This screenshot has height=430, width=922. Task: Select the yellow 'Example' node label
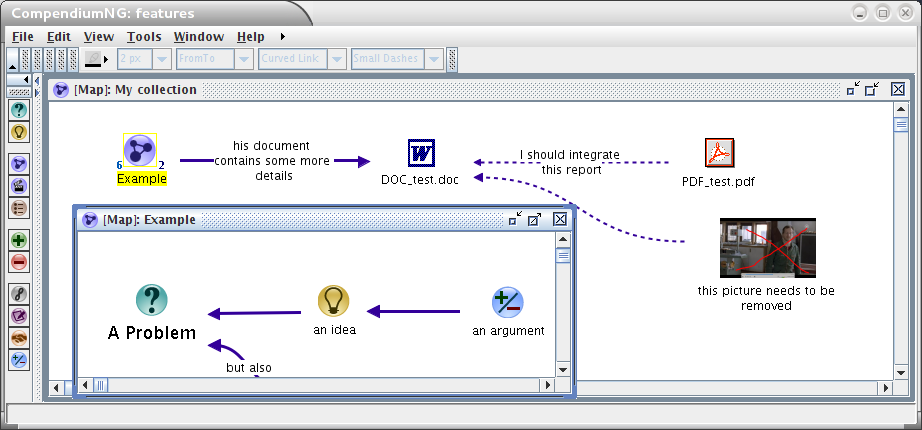142,179
